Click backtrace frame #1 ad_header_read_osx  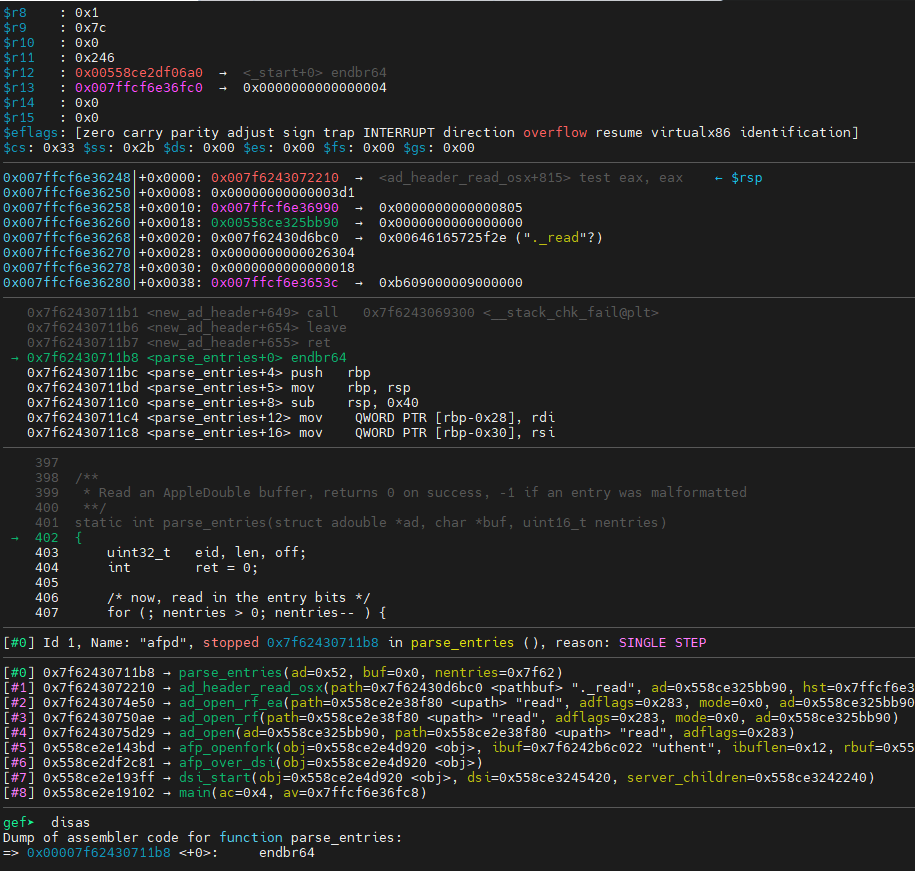(x=459, y=688)
